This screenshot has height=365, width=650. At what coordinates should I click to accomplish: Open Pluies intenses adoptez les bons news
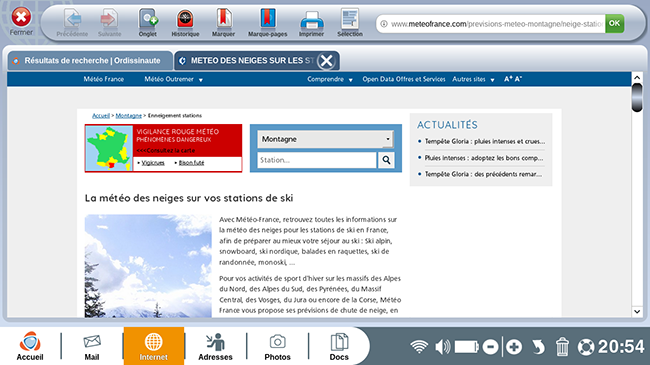484,158
